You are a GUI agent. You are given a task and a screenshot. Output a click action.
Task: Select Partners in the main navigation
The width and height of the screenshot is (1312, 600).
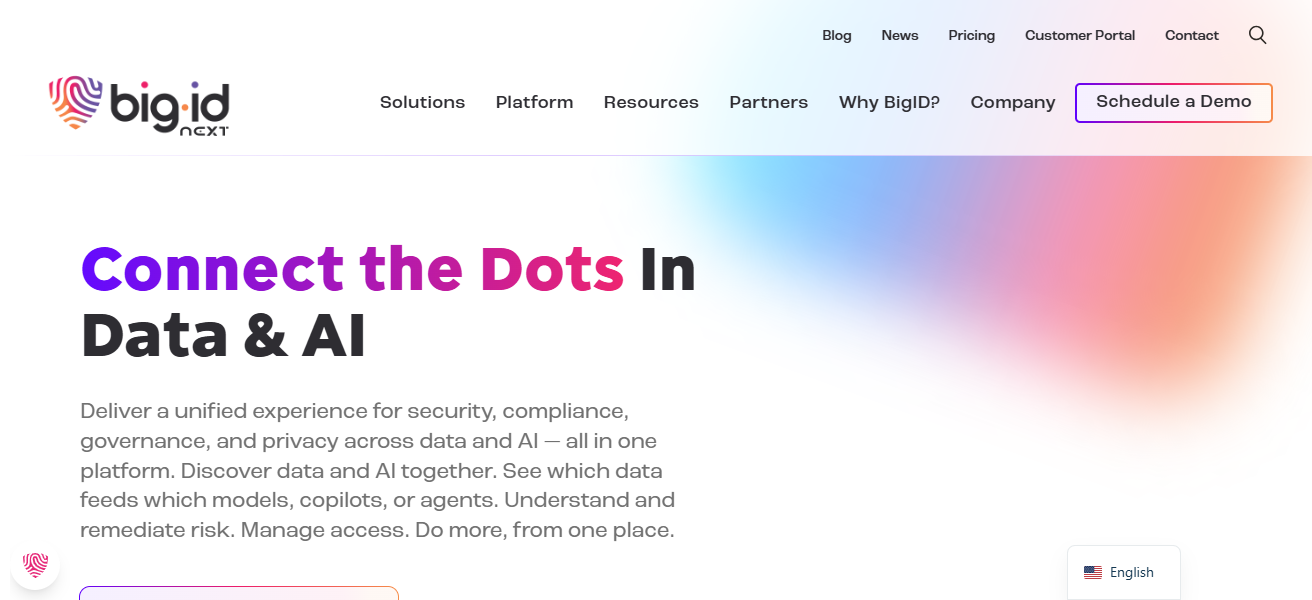coord(768,102)
